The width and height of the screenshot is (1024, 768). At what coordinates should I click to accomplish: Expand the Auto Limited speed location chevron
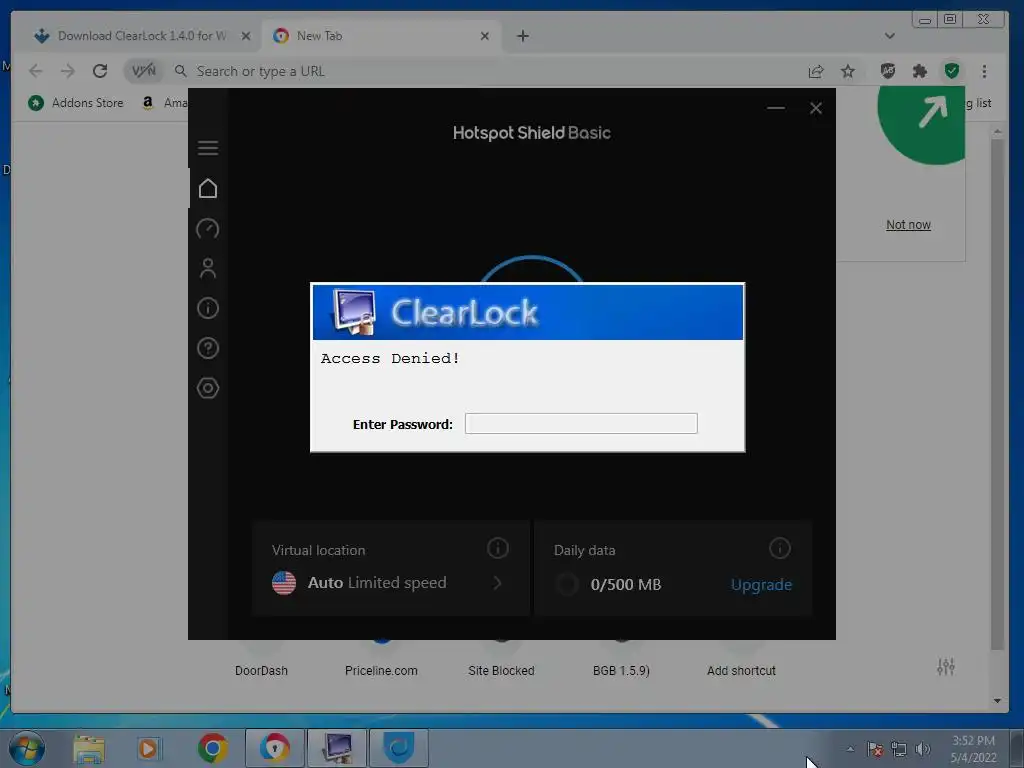498,583
